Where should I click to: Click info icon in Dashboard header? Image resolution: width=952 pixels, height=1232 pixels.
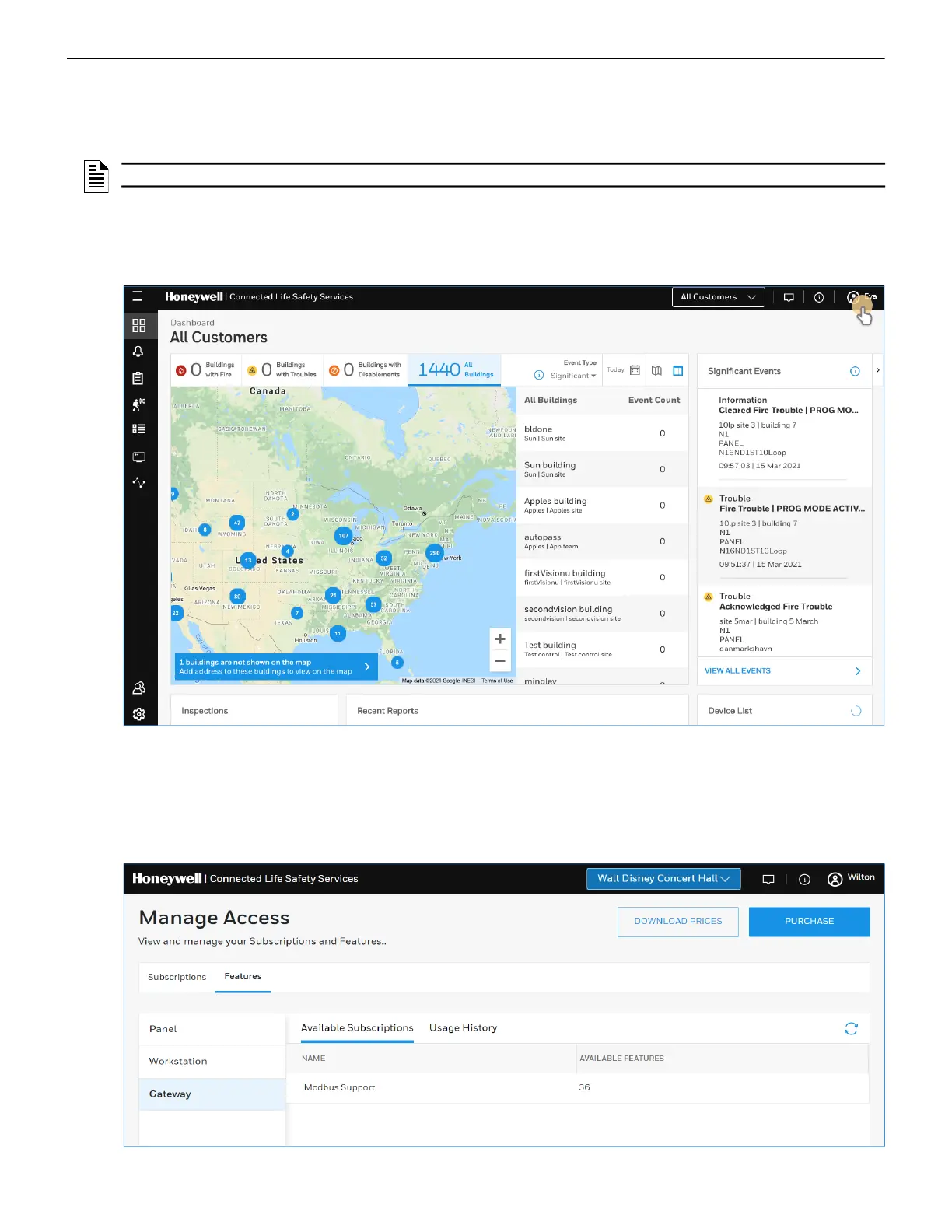click(x=819, y=297)
